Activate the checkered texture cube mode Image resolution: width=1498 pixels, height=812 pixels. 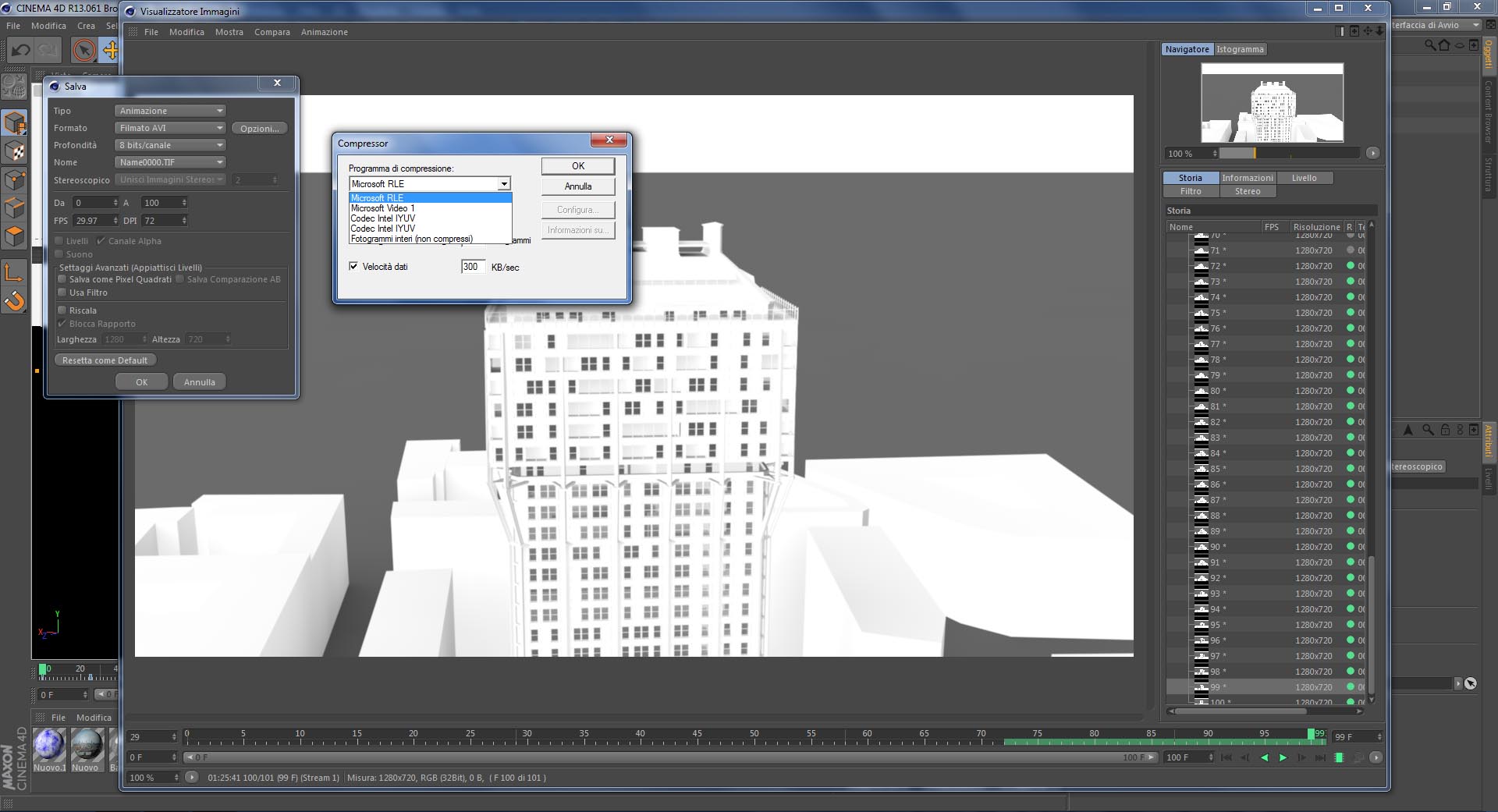point(15,151)
